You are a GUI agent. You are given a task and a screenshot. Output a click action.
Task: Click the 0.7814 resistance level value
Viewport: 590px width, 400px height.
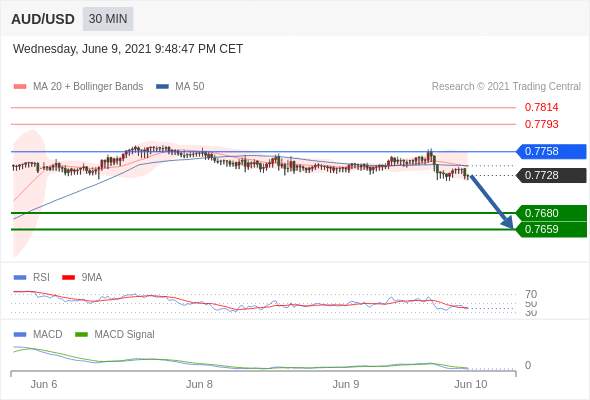541,108
